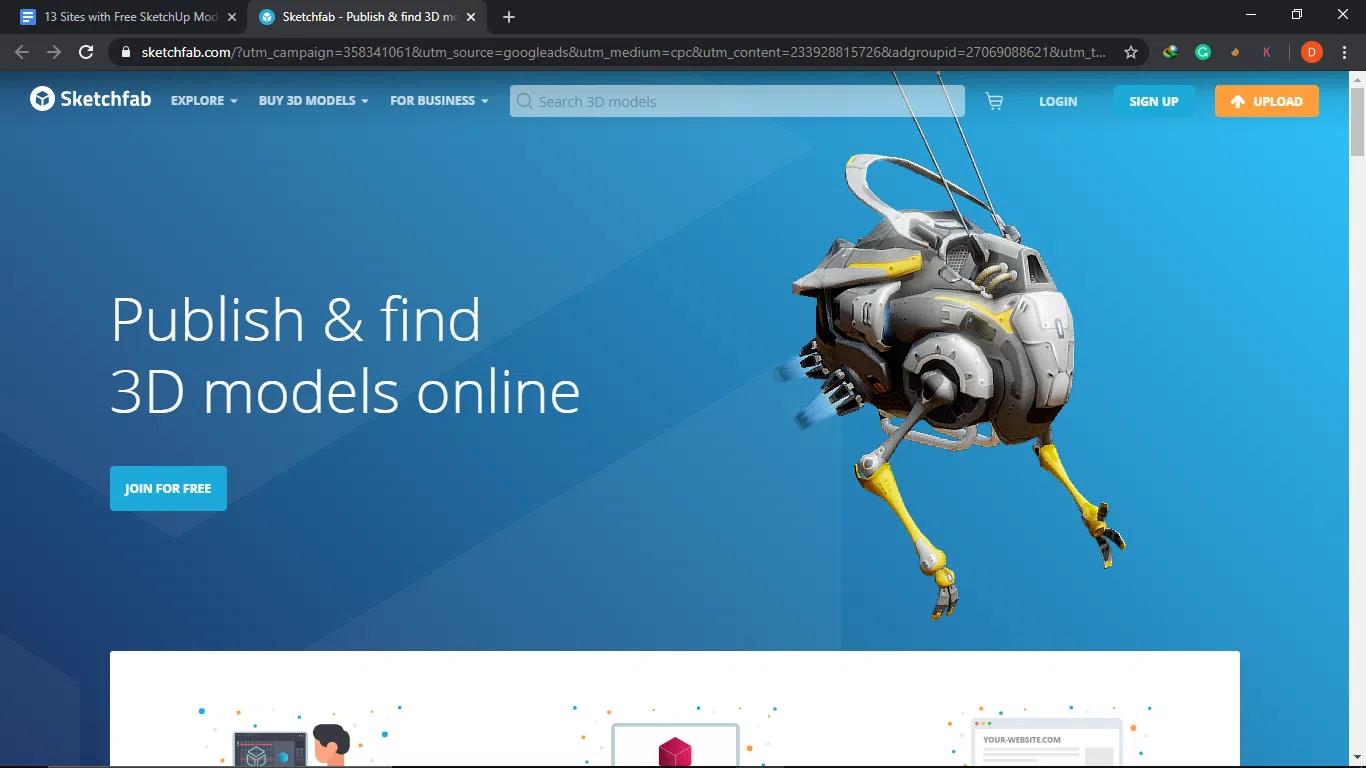Click the Sketchfab cube logo
This screenshot has width=1366, height=768.
(x=41, y=99)
